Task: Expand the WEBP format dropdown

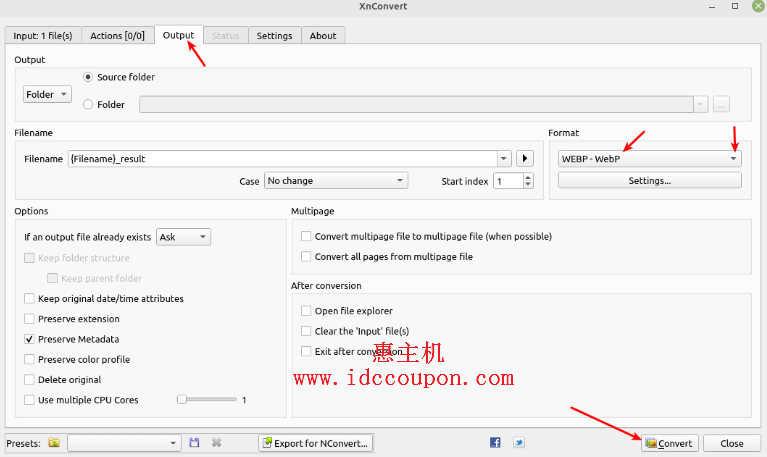Action: 649,158
